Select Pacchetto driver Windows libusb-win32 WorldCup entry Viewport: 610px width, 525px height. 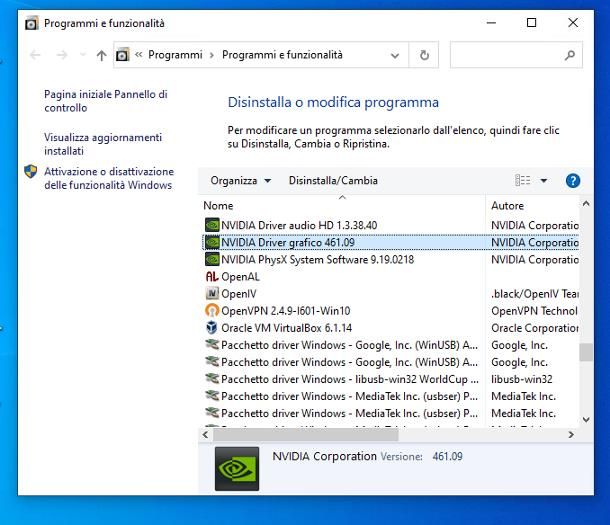(x=350, y=379)
